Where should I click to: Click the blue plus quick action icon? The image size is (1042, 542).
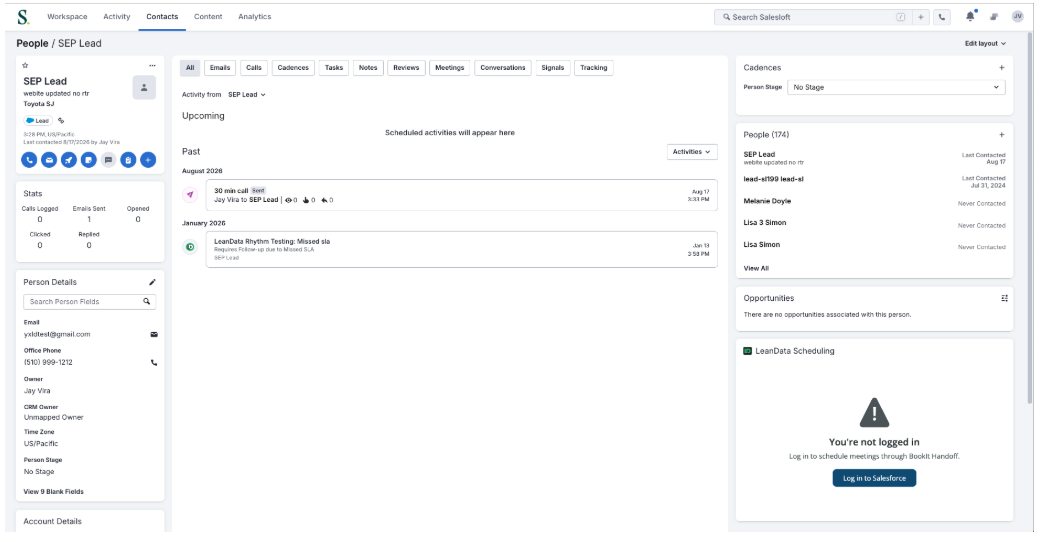[148, 160]
